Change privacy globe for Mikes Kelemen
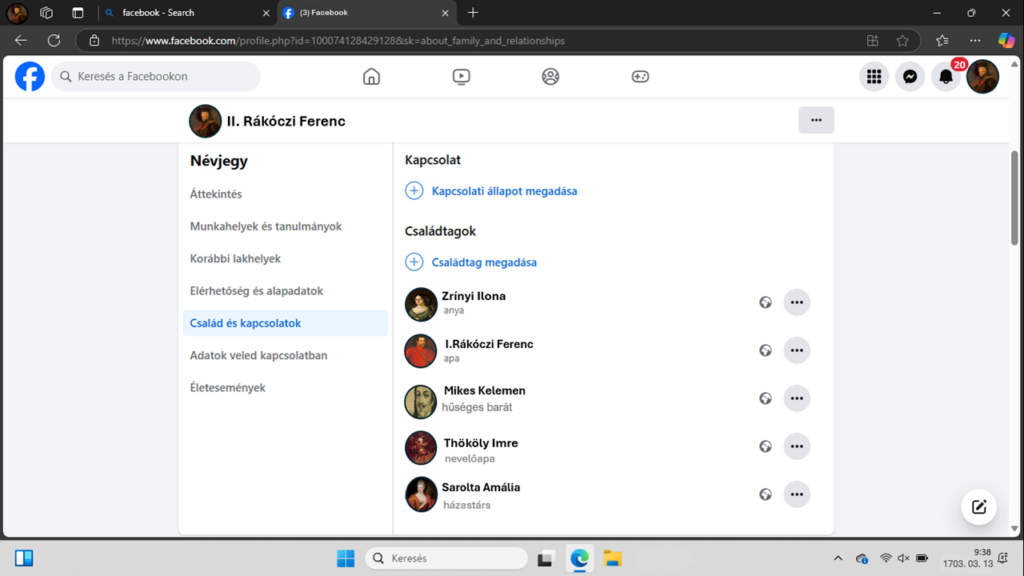The width and height of the screenshot is (1024, 576). pos(765,398)
